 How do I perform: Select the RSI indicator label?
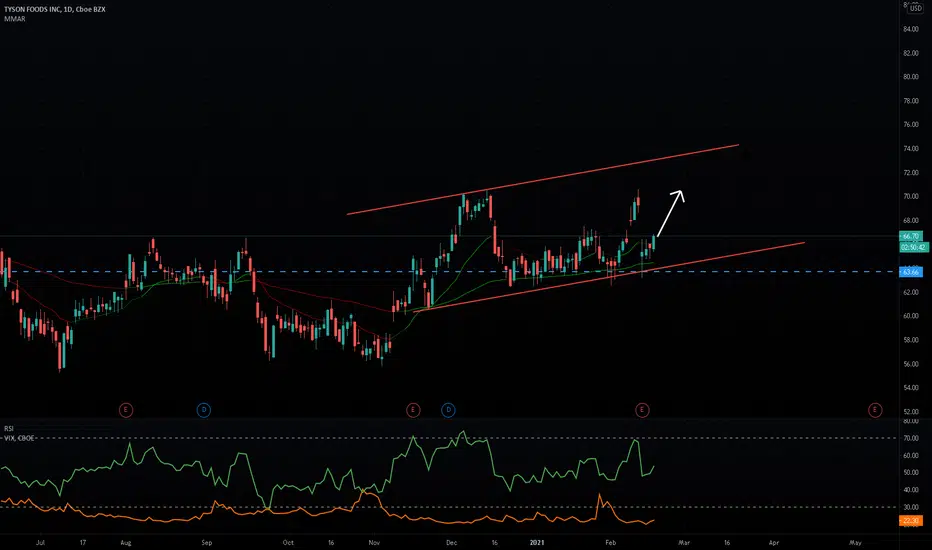[x=9, y=429]
